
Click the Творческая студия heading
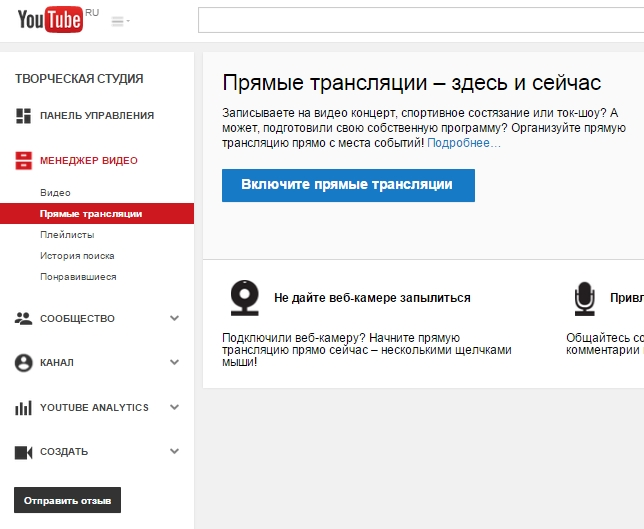click(79, 79)
